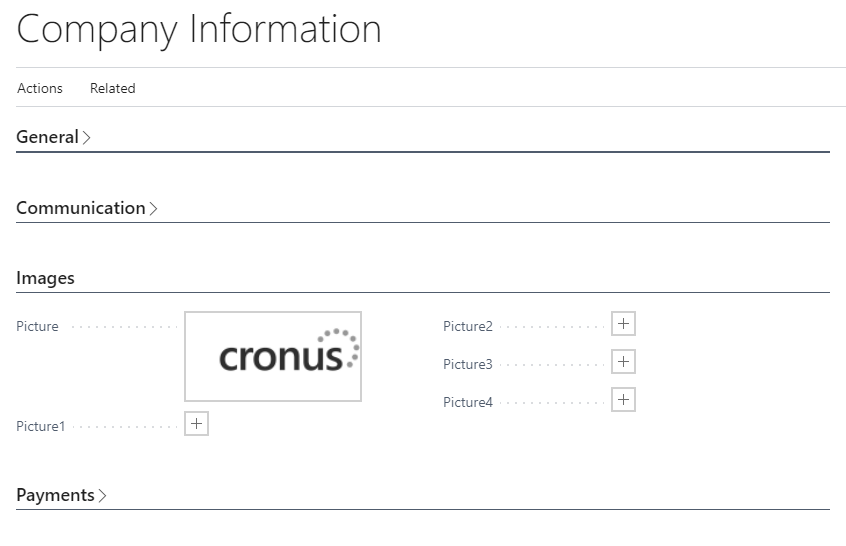Image resolution: width=846 pixels, height=546 pixels.
Task: Open the cronus logo picture
Action: click(x=273, y=357)
